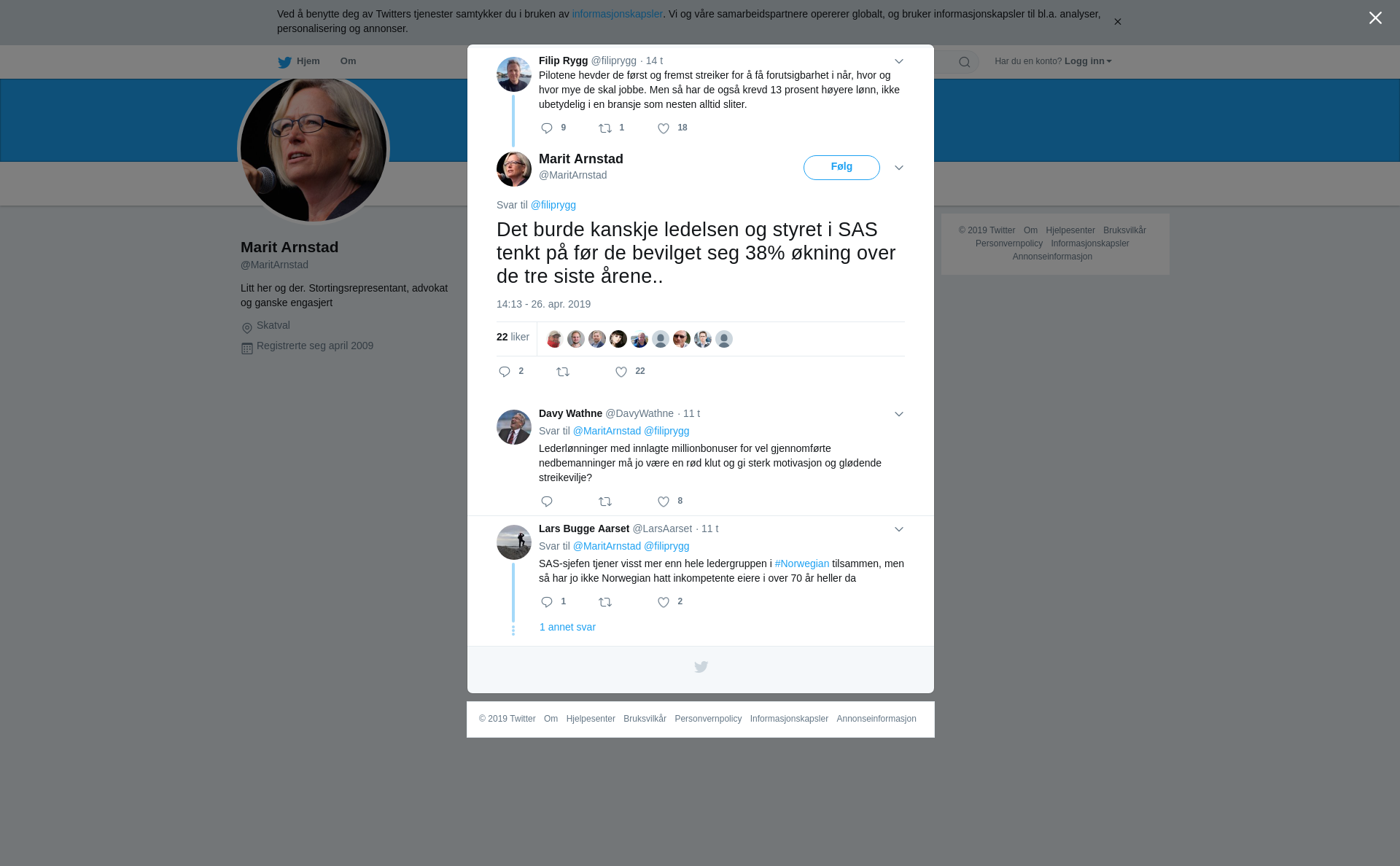Open first liker's avatar thumbnail
The height and width of the screenshot is (866, 1400).
pyautogui.click(x=555, y=339)
